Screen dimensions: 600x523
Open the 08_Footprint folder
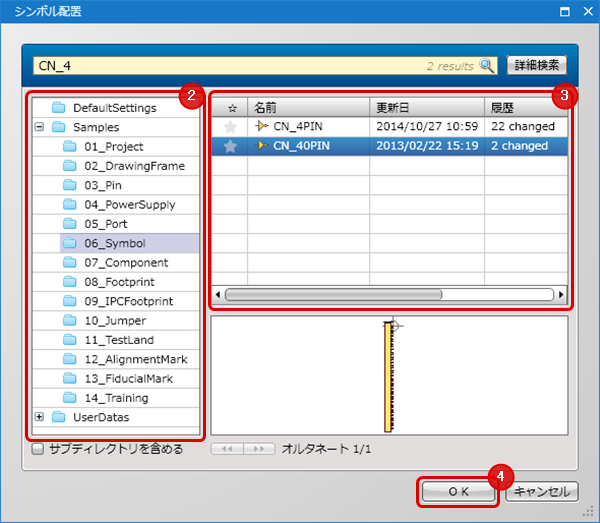pyautogui.click(x=109, y=282)
